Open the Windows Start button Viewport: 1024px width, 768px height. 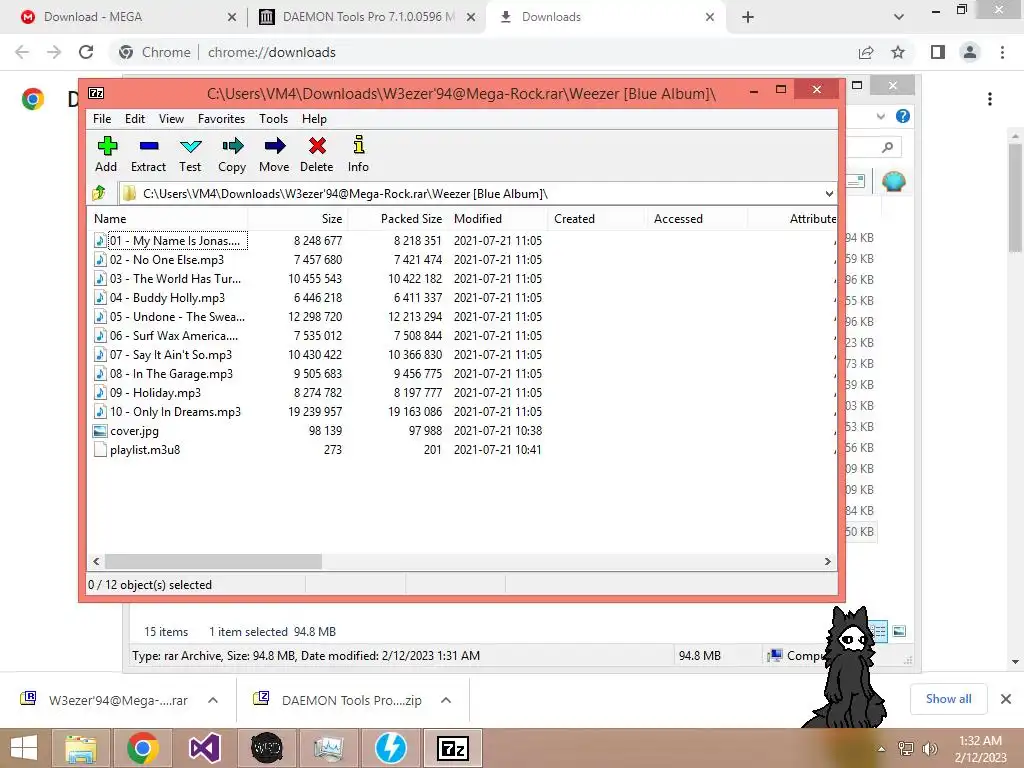click(x=24, y=748)
